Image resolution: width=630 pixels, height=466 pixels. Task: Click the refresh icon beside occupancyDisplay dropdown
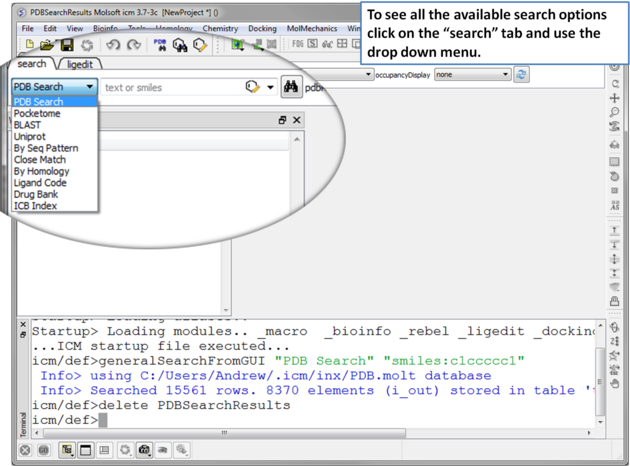pyautogui.click(x=522, y=74)
